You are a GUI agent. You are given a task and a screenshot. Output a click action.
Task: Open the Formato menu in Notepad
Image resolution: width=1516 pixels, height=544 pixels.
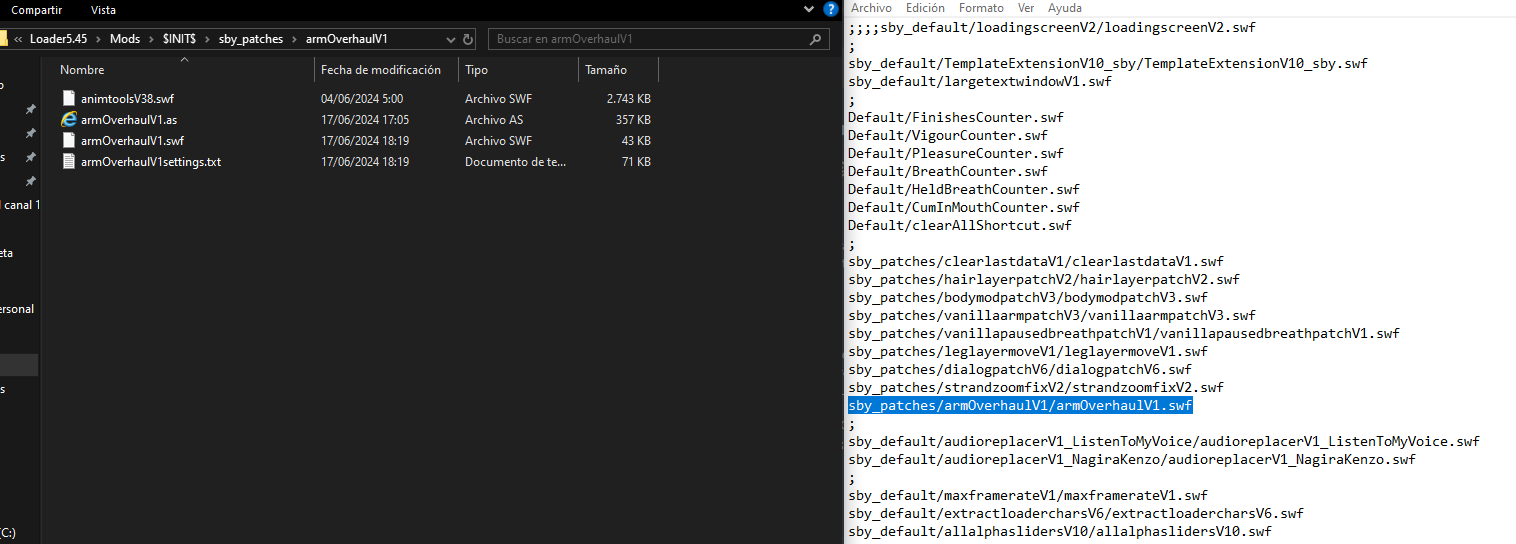point(981,8)
